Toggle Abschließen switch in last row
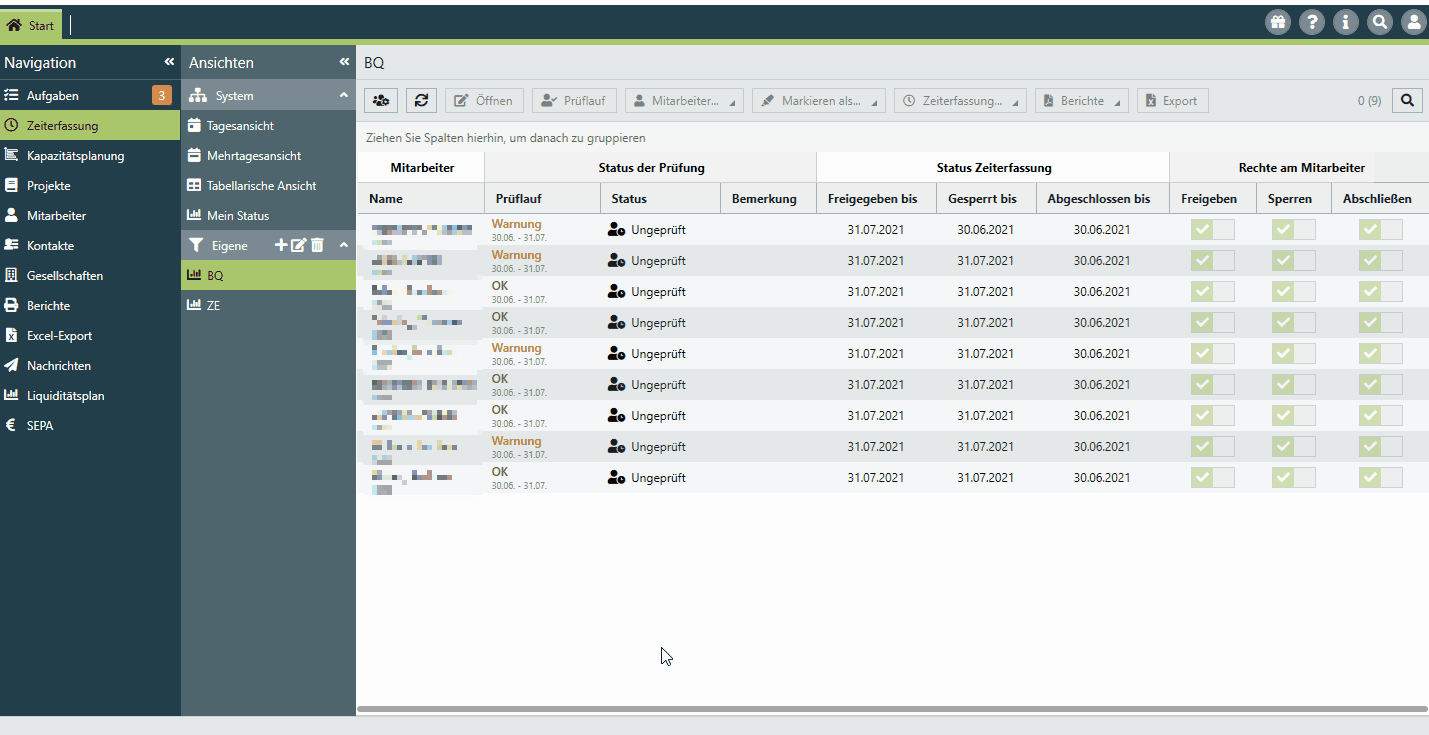This screenshot has height=735, width=1429. click(1380, 478)
